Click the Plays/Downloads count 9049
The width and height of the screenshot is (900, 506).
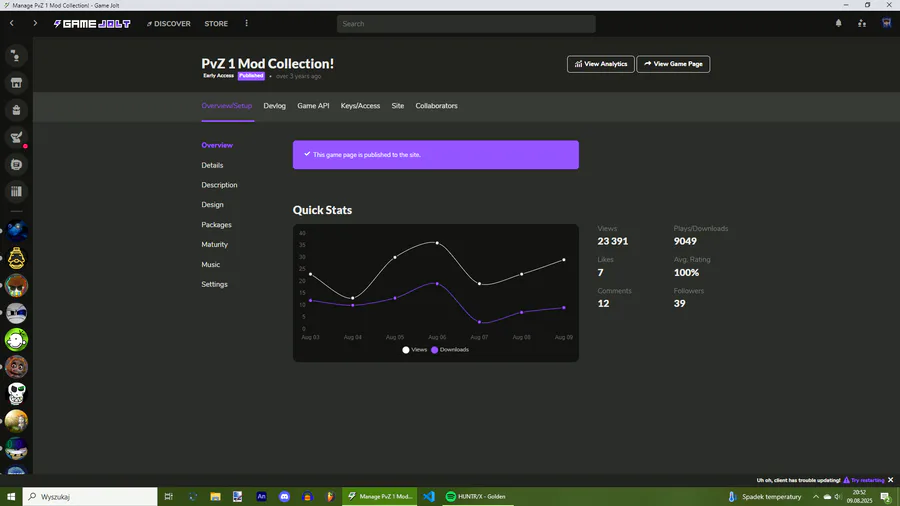[x=685, y=242]
